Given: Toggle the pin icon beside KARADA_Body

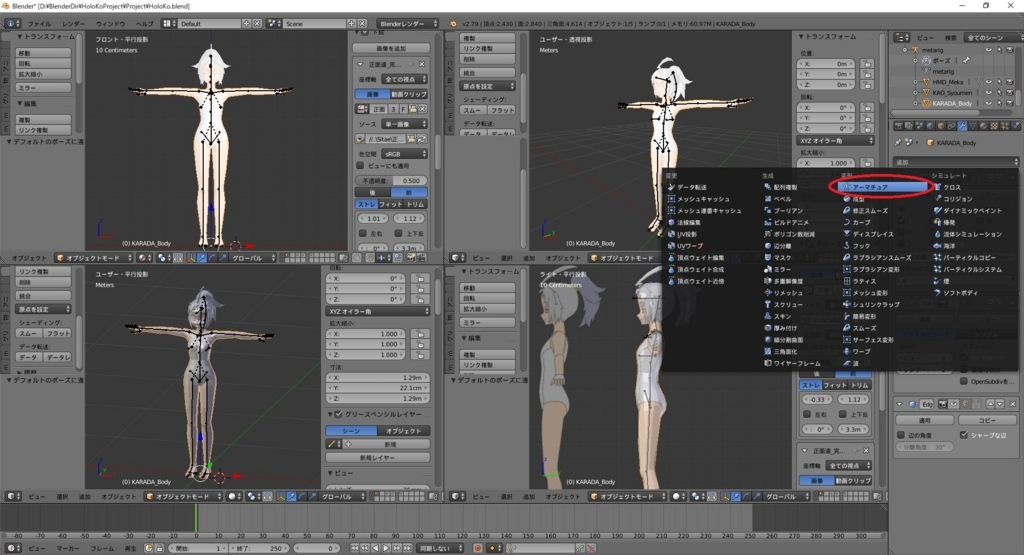Looking at the screenshot, I should [898, 142].
